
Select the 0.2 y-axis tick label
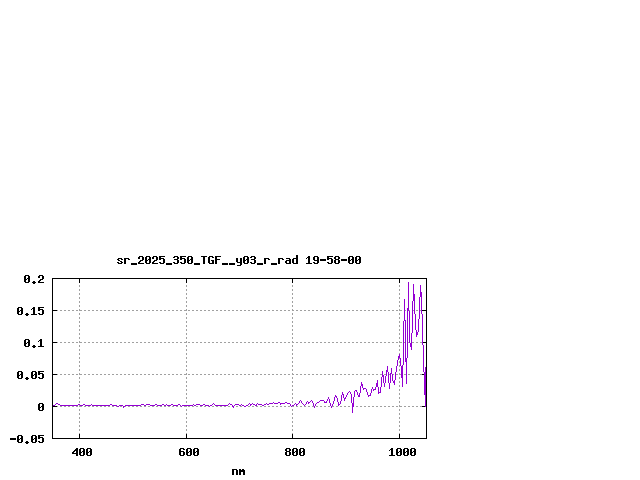[34, 279]
